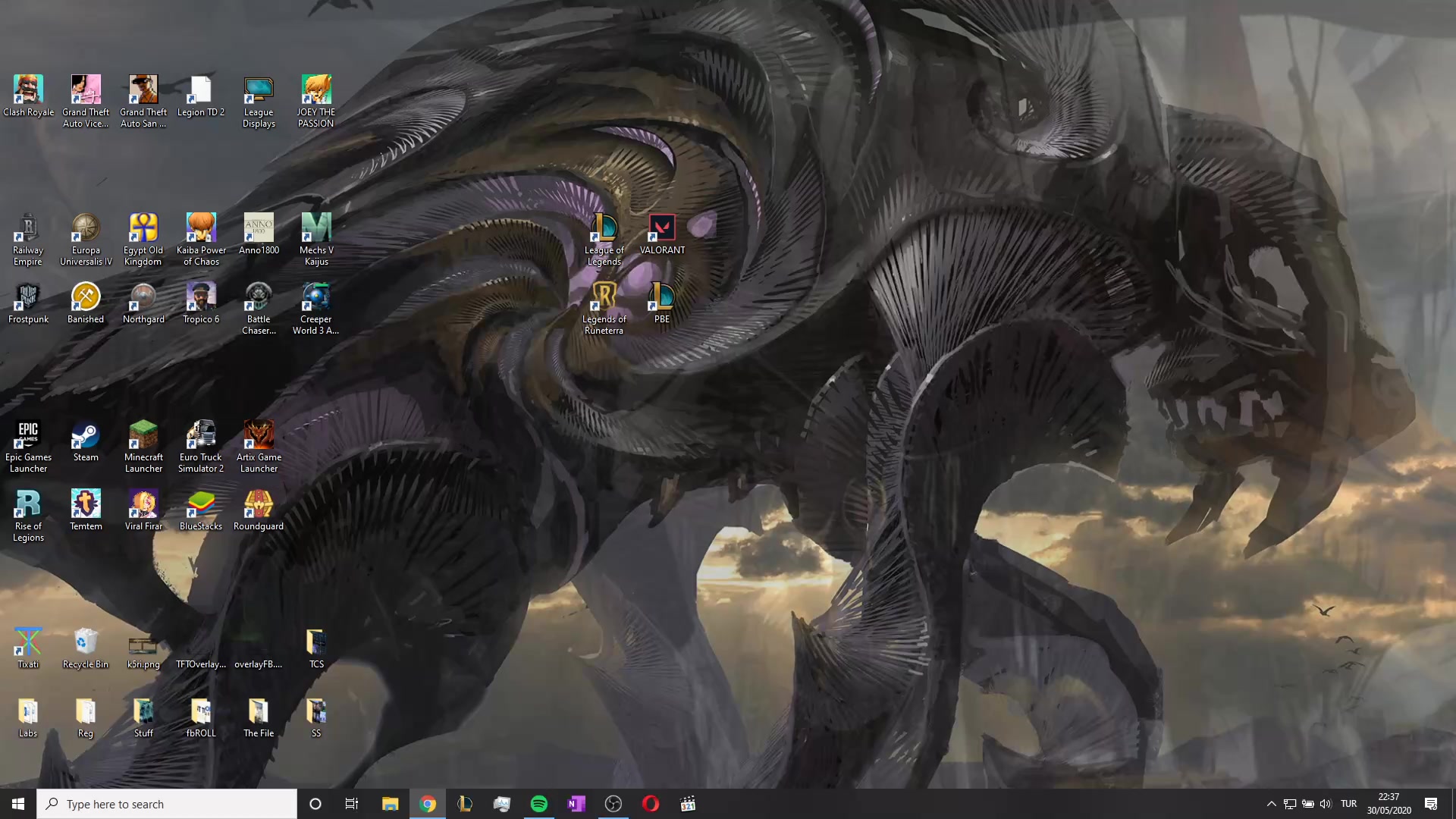This screenshot has height=819, width=1456.
Task: Open Opera browser from the taskbar
Action: pyautogui.click(x=651, y=804)
